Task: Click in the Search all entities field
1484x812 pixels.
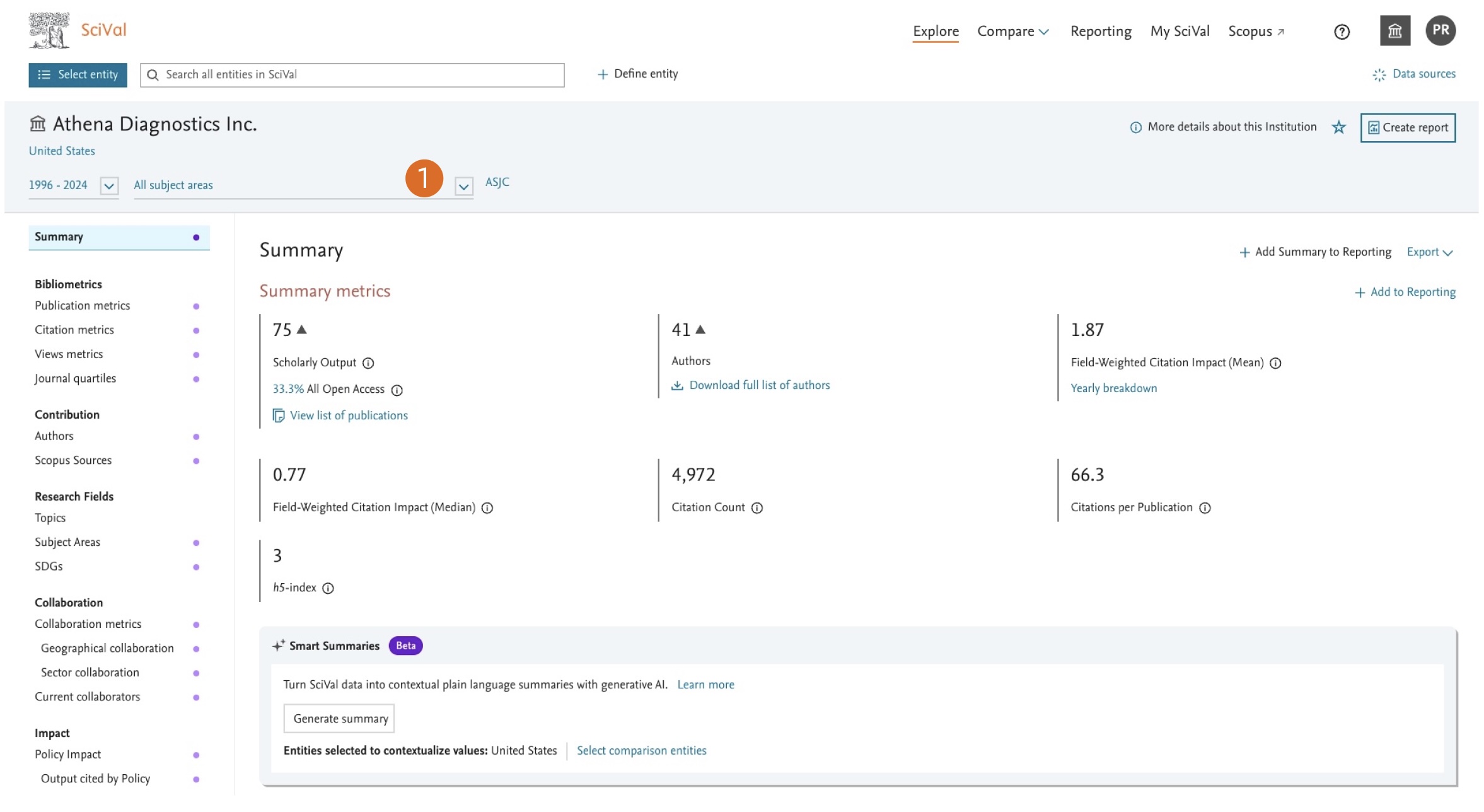Action: click(x=352, y=75)
